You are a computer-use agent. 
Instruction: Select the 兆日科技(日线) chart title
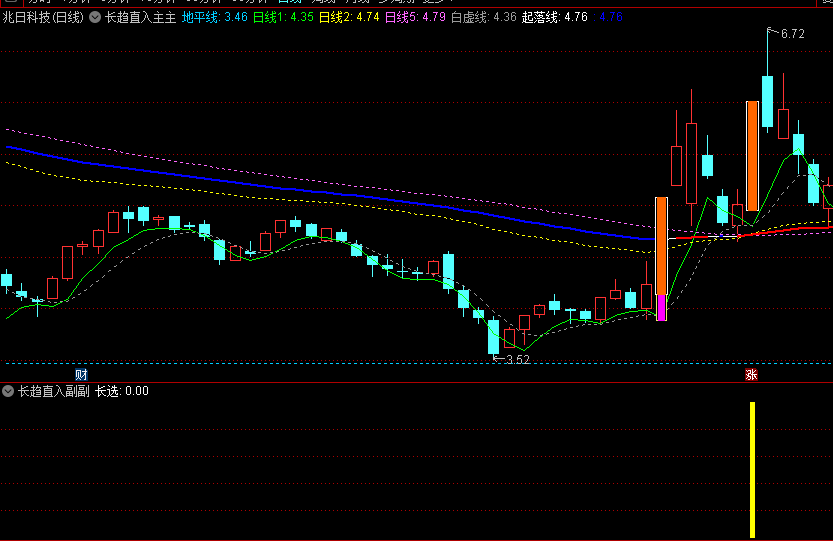point(43,18)
